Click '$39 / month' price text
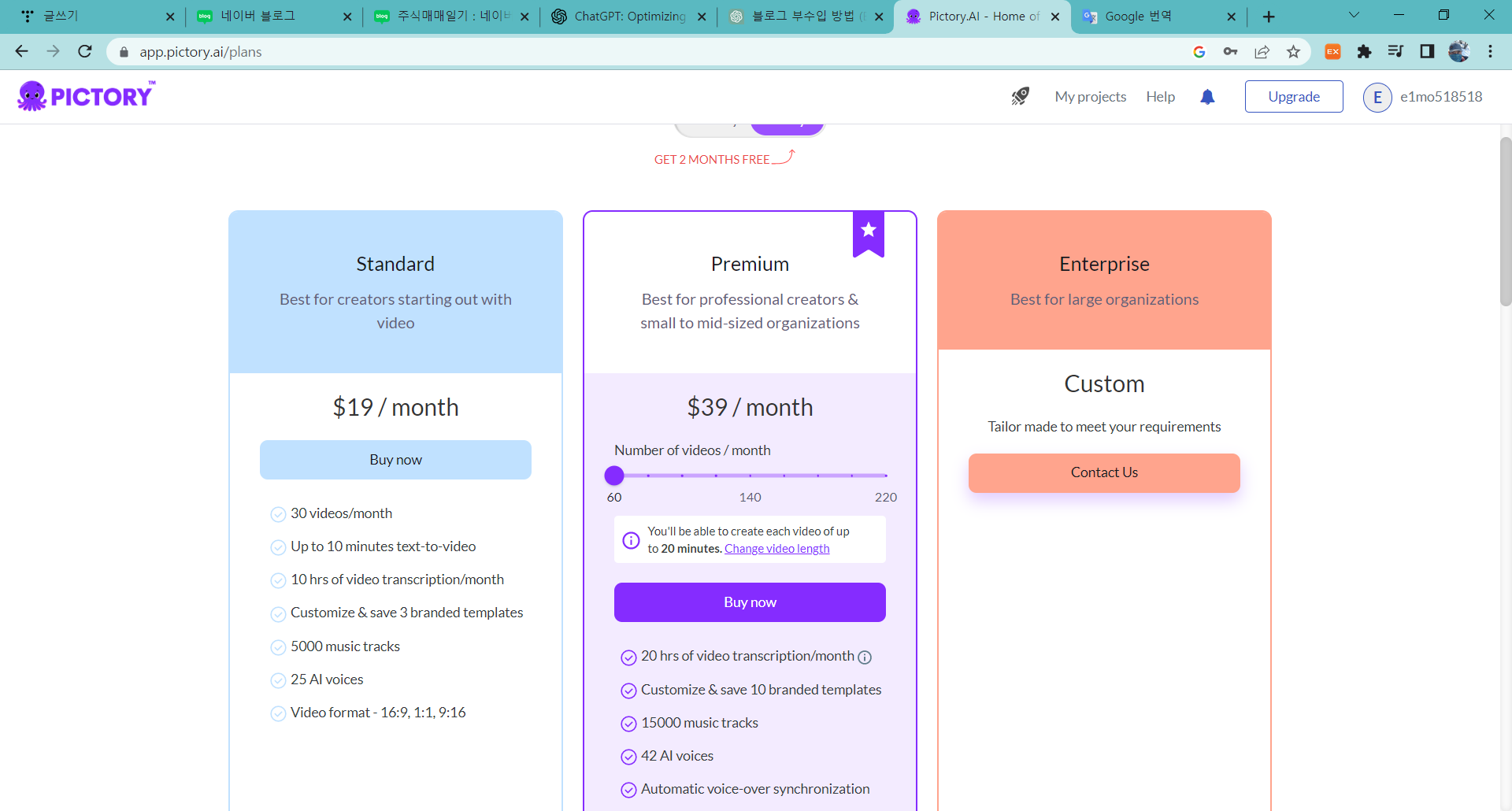This screenshot has width=1512, height=811. pyautogui.click(x=750, y=407)
